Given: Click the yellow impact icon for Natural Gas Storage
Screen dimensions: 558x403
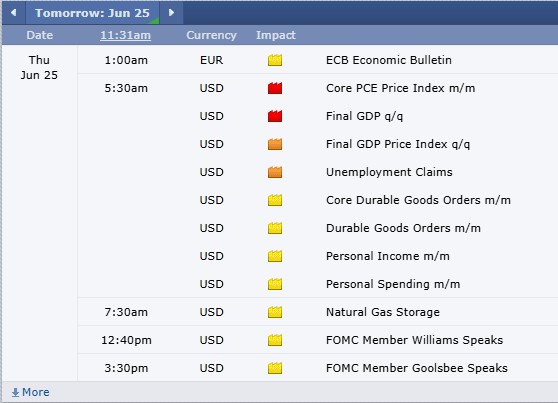Looking at the screenshot, I should coord(275,312).
